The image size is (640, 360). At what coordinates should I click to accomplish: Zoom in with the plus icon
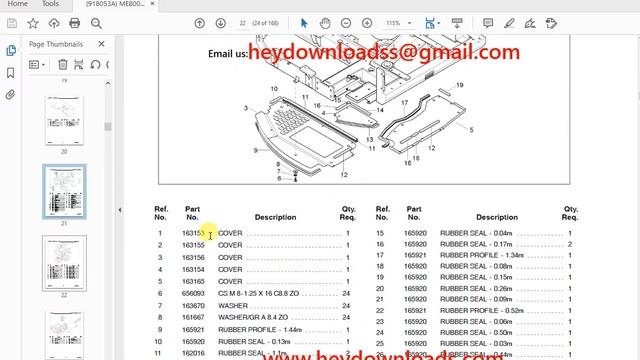click(x=367, y=23)
